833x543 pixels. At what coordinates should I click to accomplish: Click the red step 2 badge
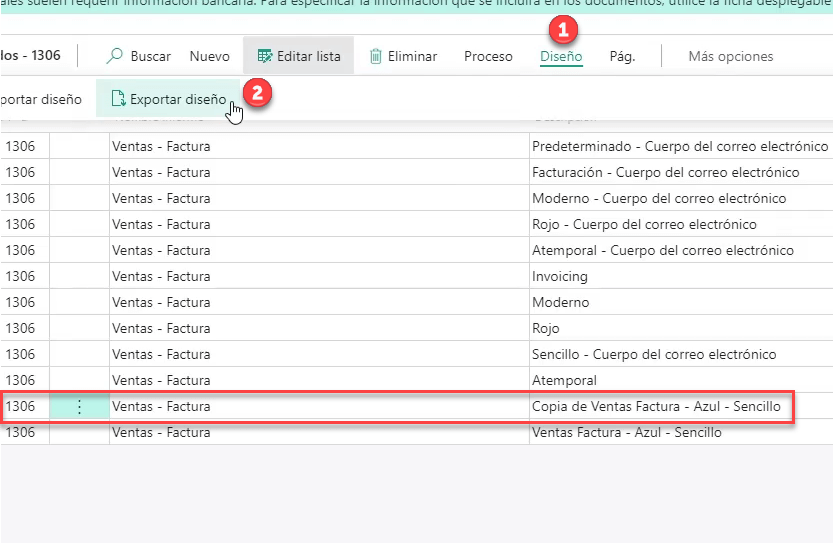(257, 94)
